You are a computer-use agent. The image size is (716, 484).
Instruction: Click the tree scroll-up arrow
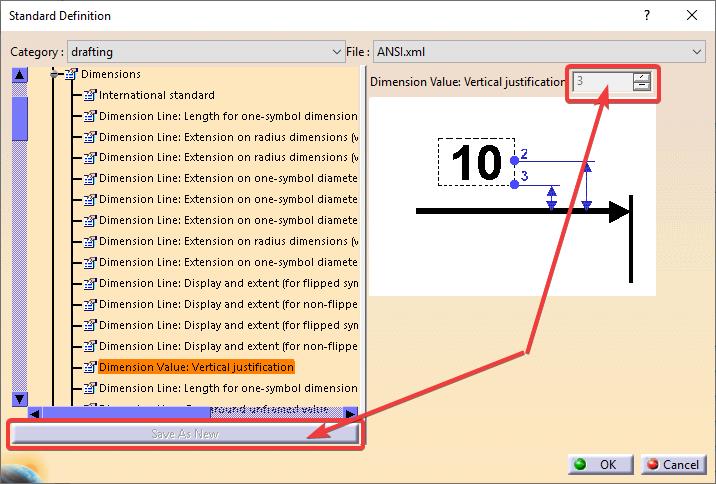click(20, 74)
